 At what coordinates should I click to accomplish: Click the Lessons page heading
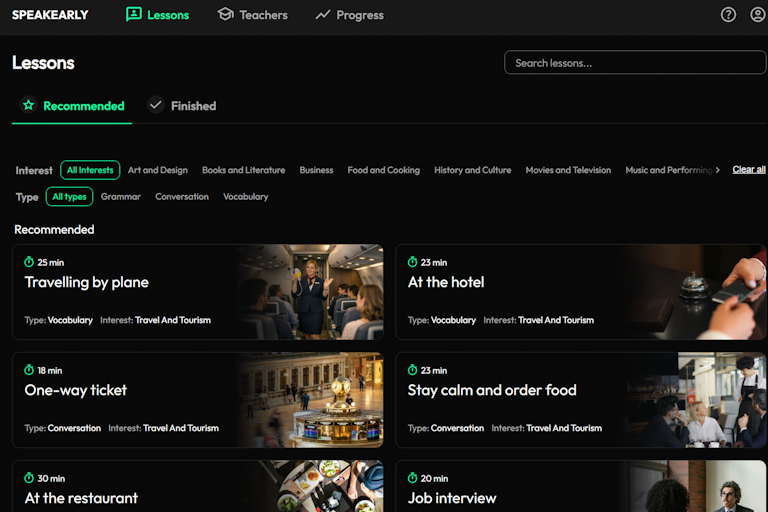pyautogui.click(x=43, y=63)
